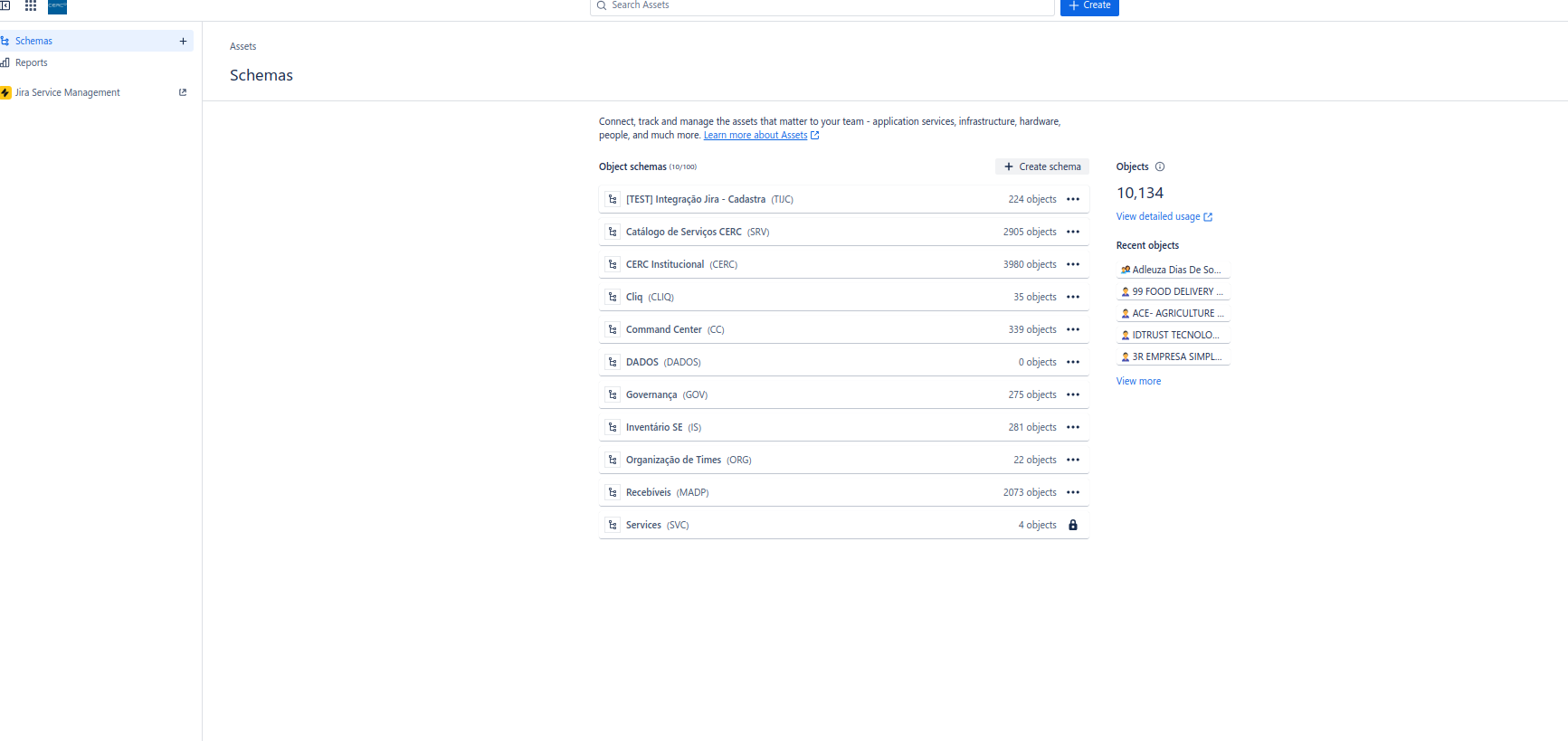This screenshot has width=1568, height=741.
Task: Click the 2073 objects count for Recebíveis
Action: click(x=1030, y=492)
